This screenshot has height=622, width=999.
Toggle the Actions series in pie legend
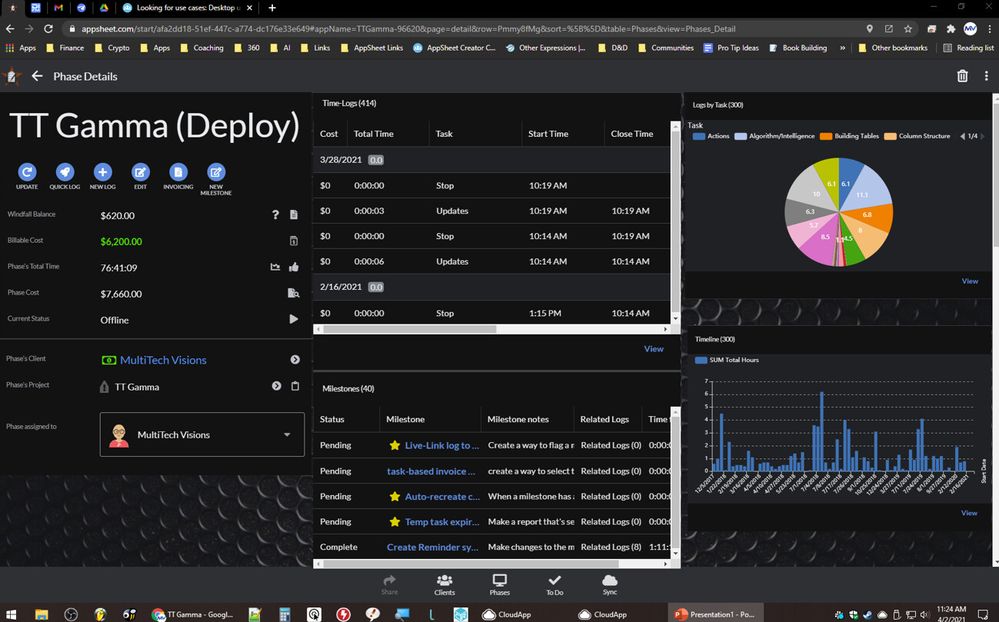pyautogui.click(x=710, y=136)
